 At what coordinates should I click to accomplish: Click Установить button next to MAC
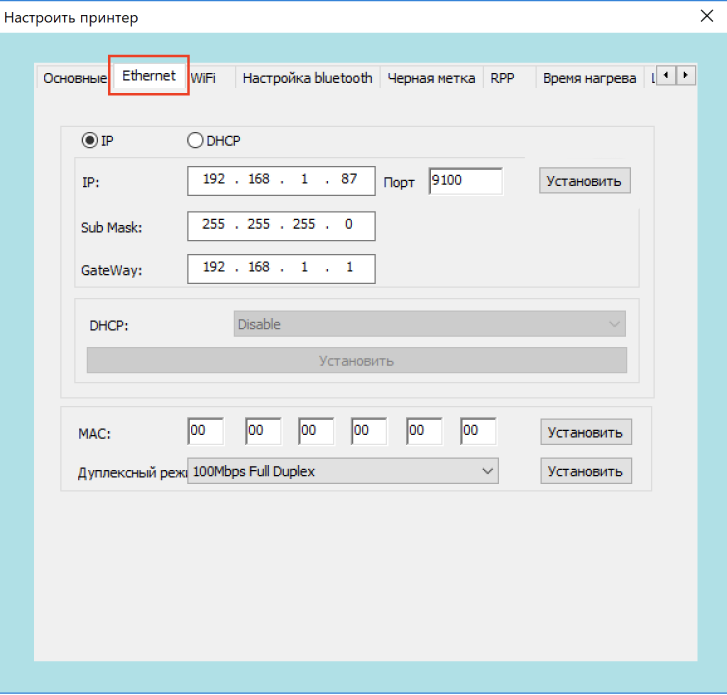point(585,432)
